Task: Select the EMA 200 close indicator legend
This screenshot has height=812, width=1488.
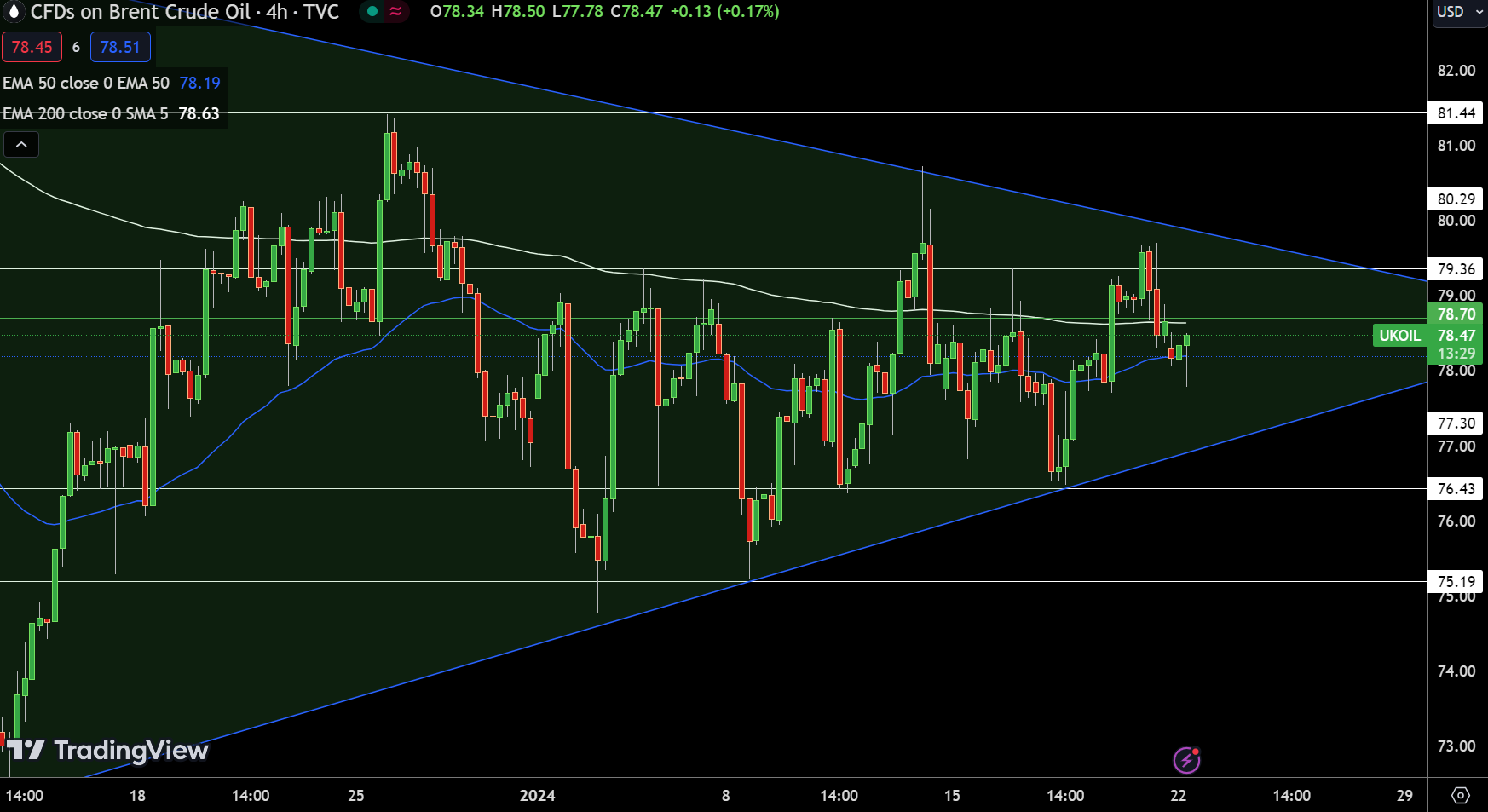Action: 85,113
